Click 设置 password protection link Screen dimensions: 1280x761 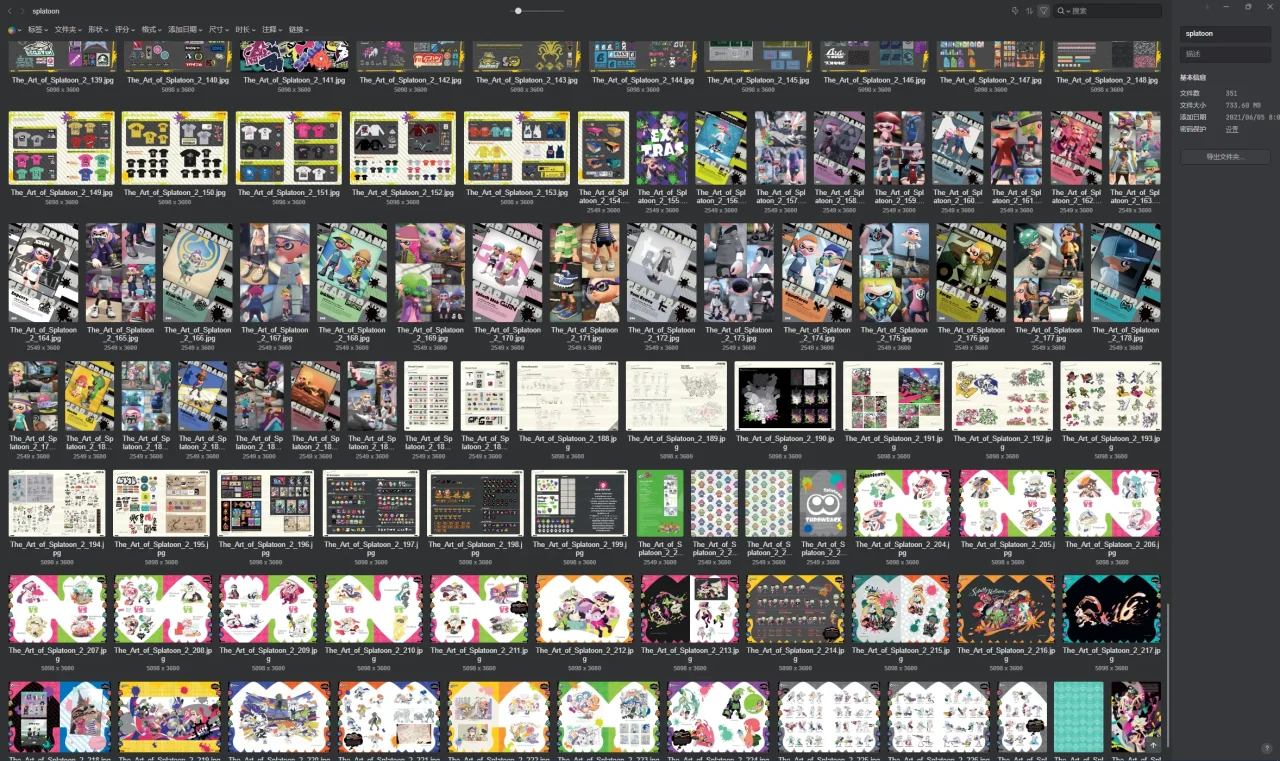point(1232,129)
